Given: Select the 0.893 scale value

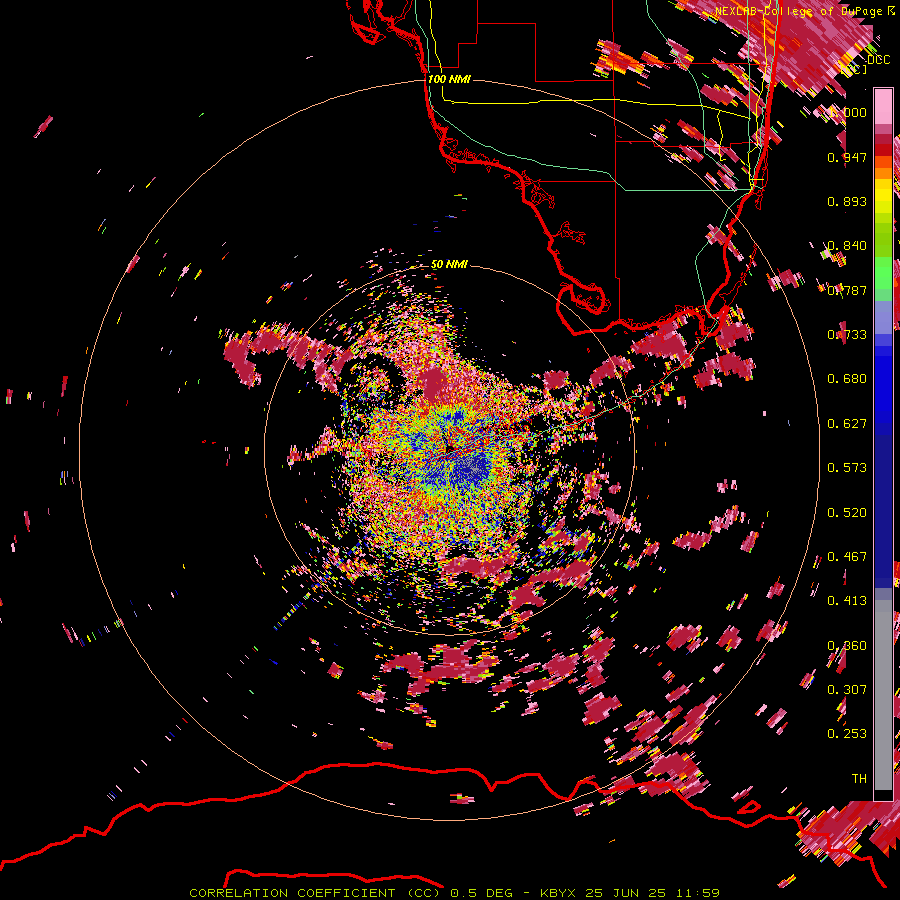Looking at the screenshot, I should (847, 201).
